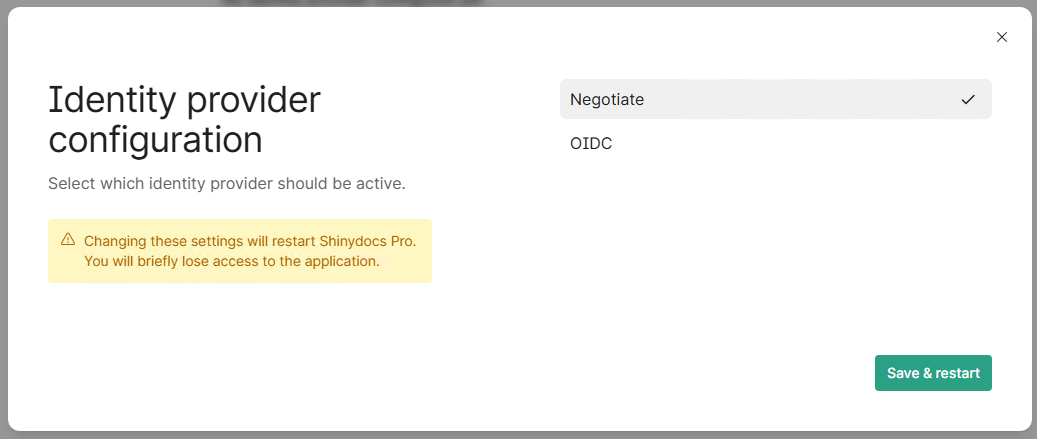Click the Identity provider configuration heading
Image resolution: width=1037 pixels, height=439 pixels.
coord(184,120)
